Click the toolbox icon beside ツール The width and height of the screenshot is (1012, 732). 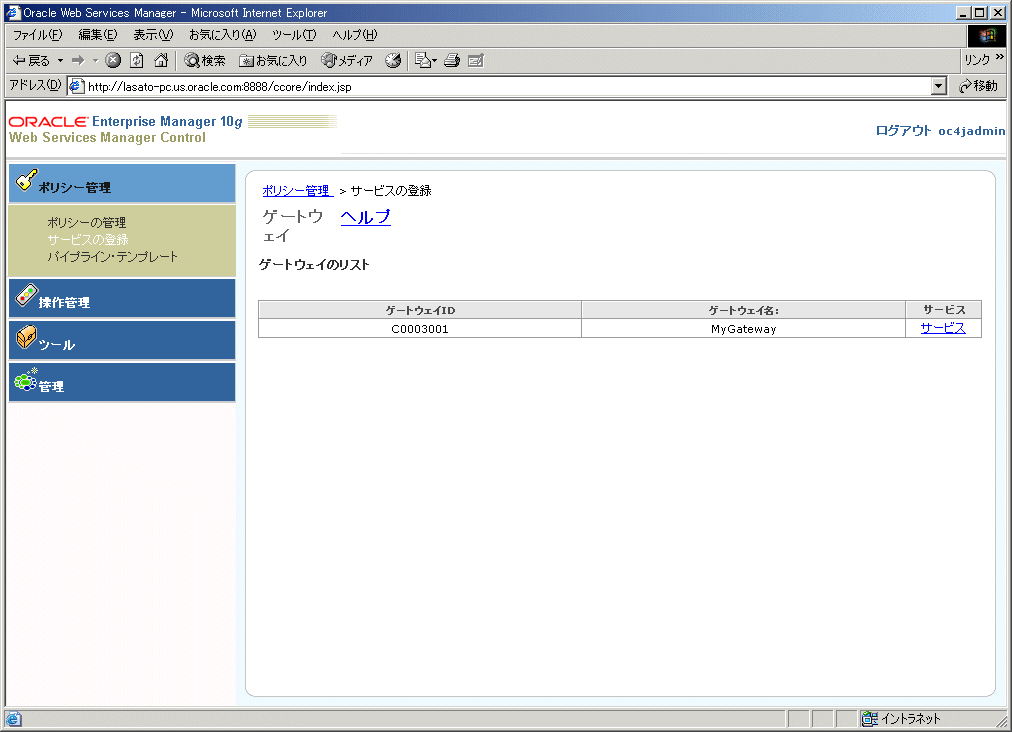pyautogui.click(x=26, y=337)
